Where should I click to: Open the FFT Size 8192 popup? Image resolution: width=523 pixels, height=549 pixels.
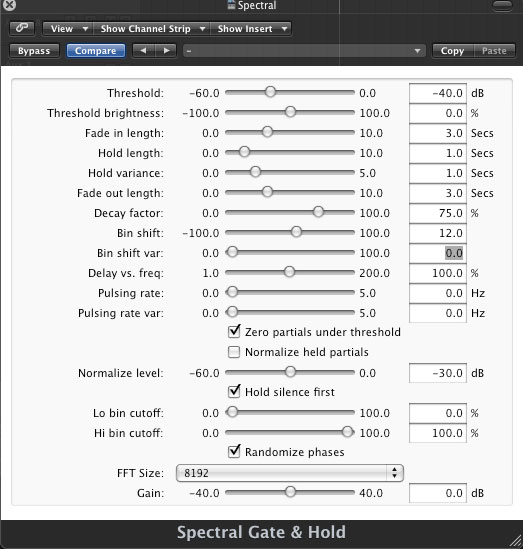(290, 473)
